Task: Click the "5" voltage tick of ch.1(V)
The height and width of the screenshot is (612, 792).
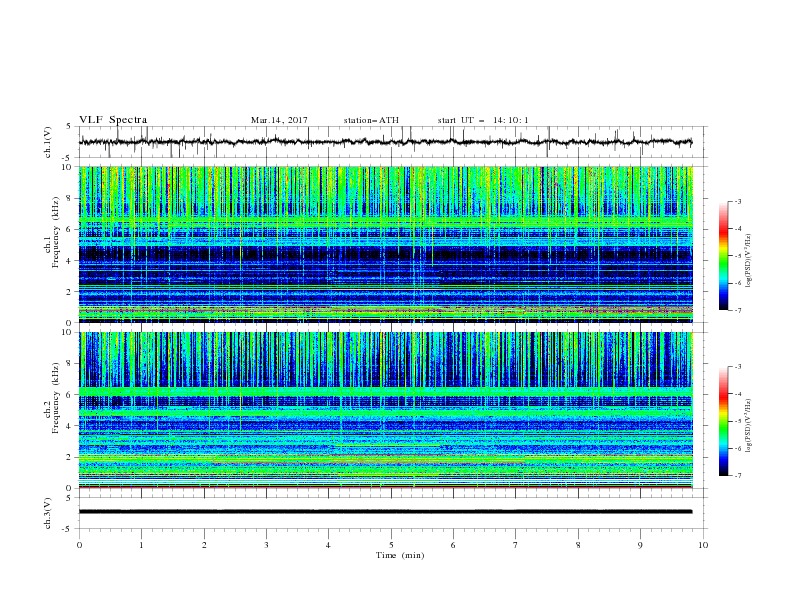Action: pos(69,126)
